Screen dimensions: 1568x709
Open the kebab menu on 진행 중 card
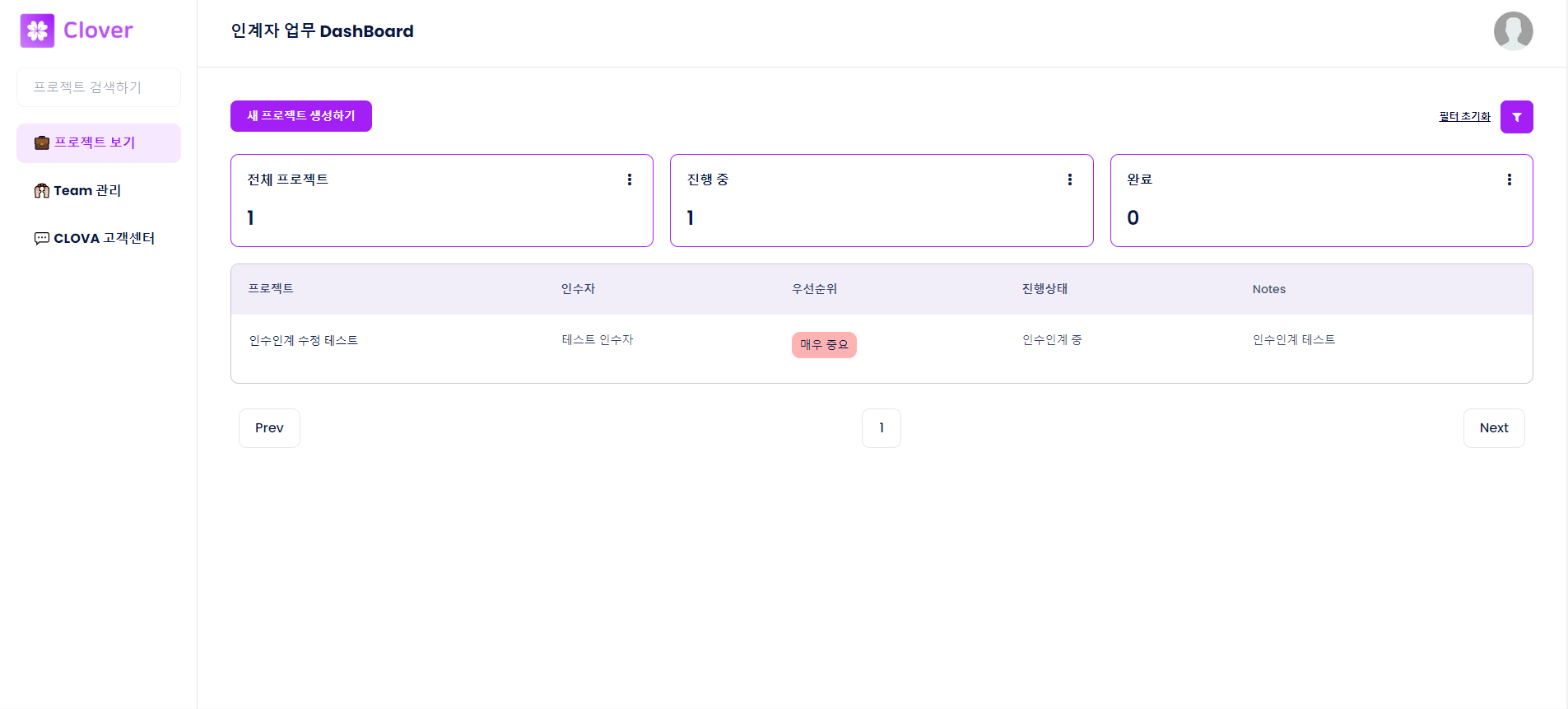tap(1069, 180)
